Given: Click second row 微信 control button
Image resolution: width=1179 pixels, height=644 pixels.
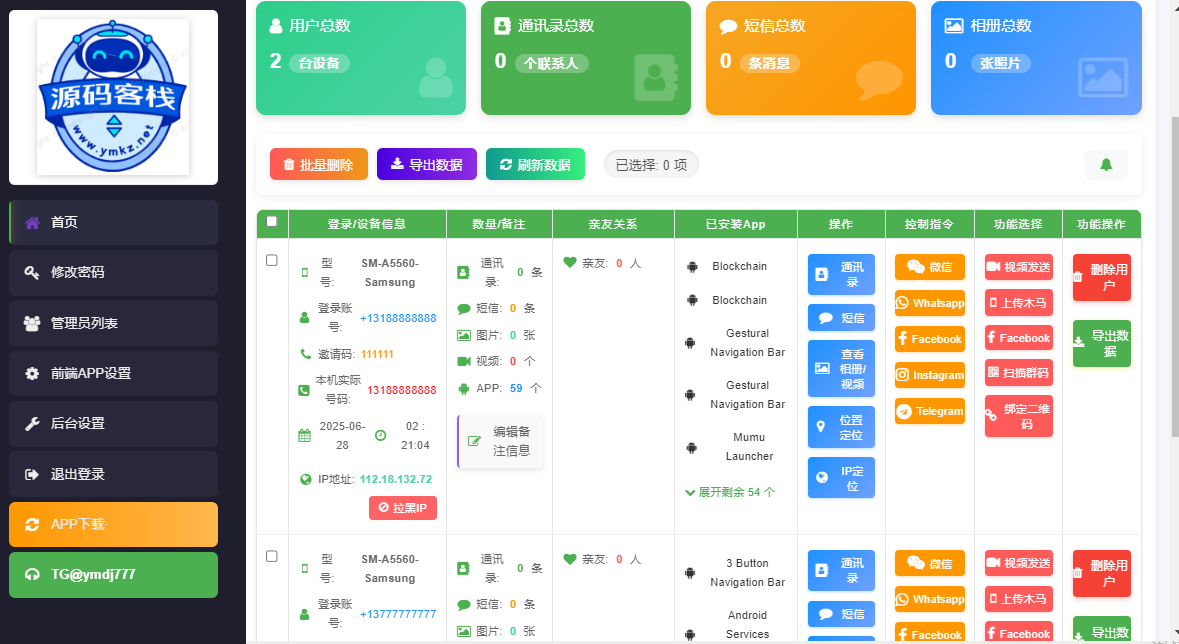Looking at the screenshot, I should 929,564.
